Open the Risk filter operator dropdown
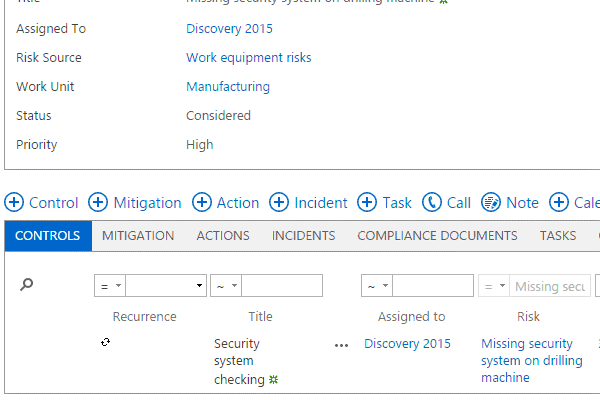 coord(494,286)
